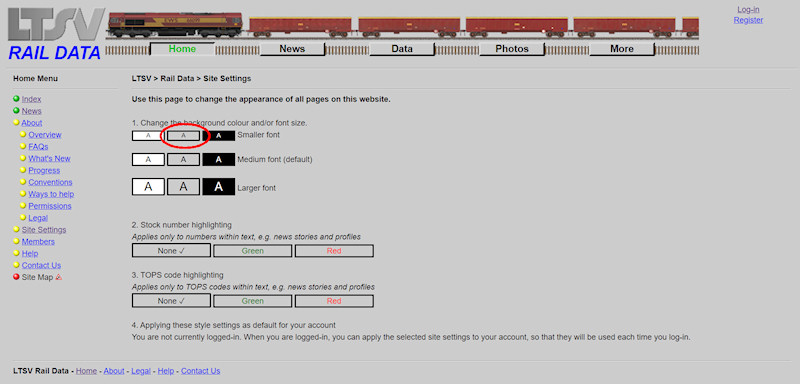Set stock number highlighting to None
This screenshot has height=384, width=800.
tap(171, 251)
